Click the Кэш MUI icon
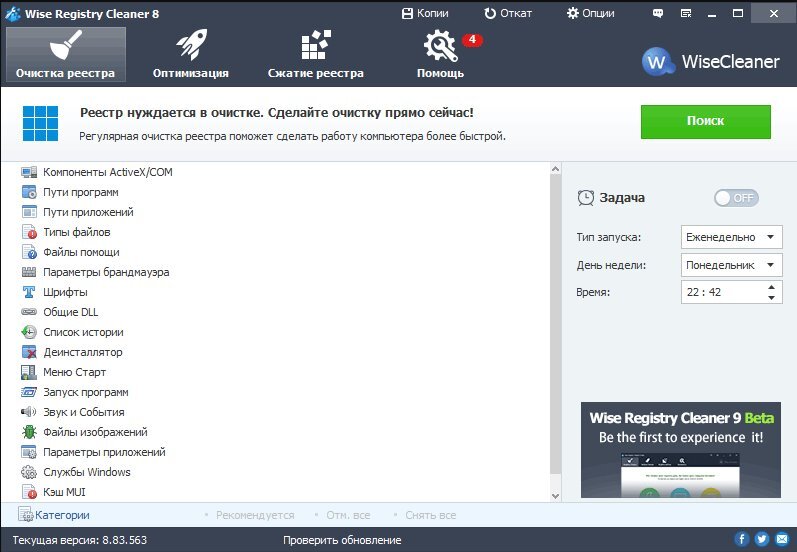 (x=29, y=492)
